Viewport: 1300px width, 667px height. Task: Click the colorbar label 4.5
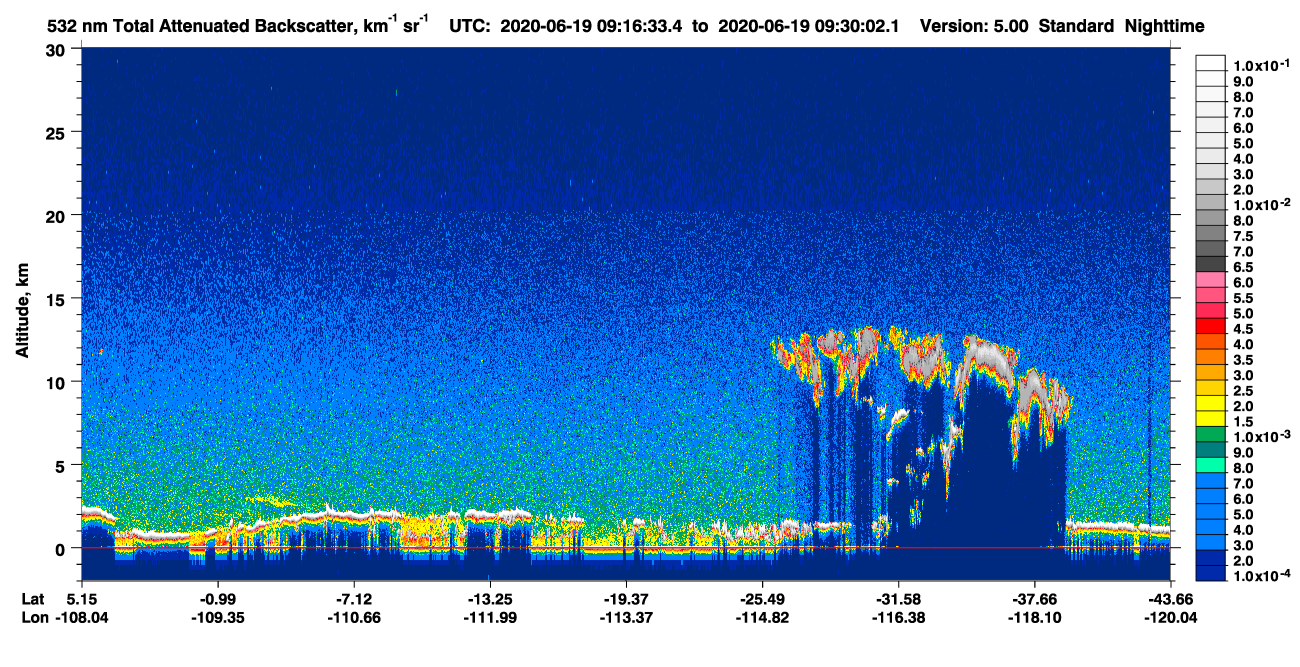click(x=1243, y=329)
